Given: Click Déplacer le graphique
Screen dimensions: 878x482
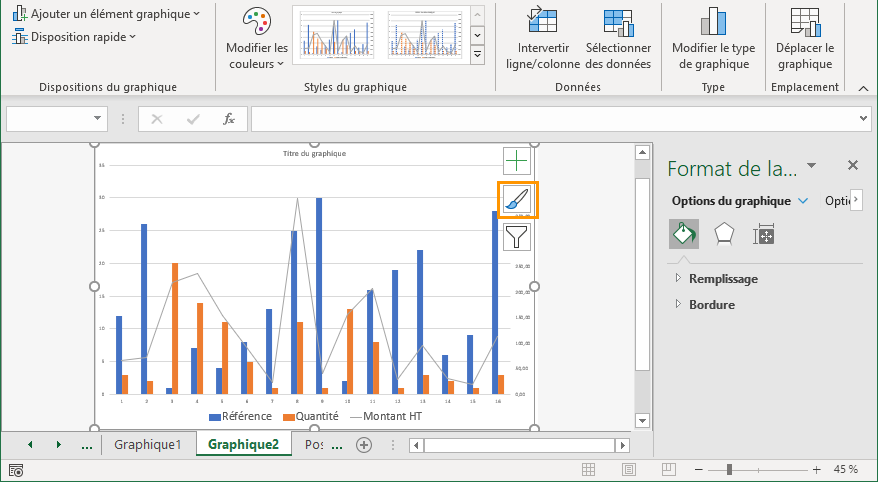Looking at the screenshot, I should (x=805, y=40).
